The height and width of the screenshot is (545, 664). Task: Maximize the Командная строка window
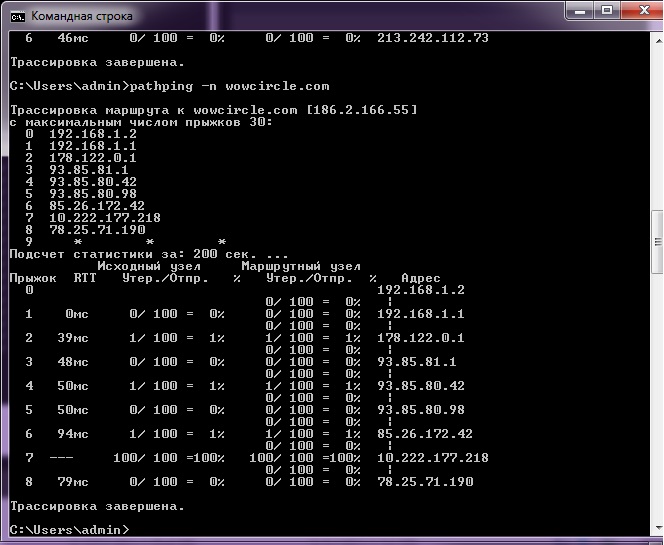pyautogui.click(x=608, y=11)
